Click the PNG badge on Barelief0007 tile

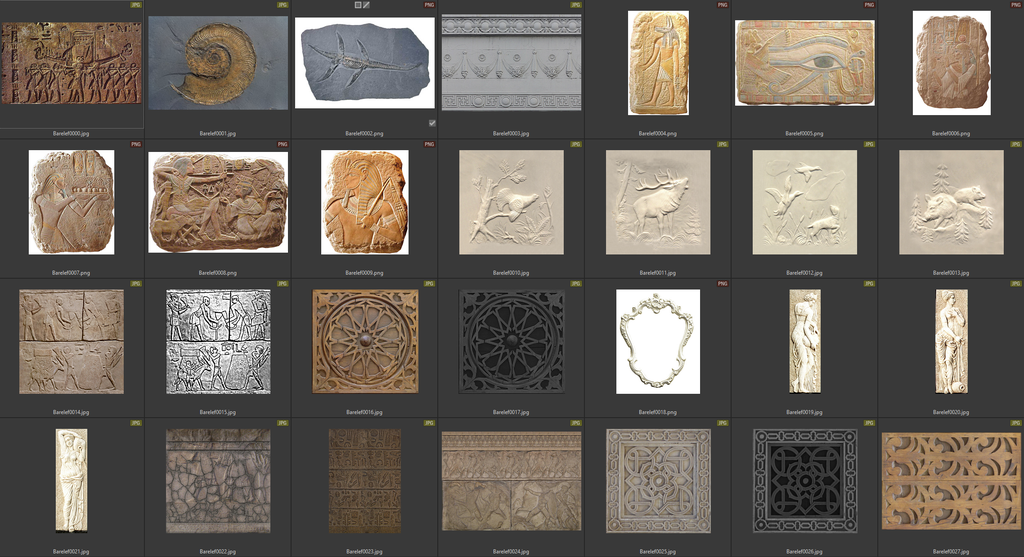(136, 144)
